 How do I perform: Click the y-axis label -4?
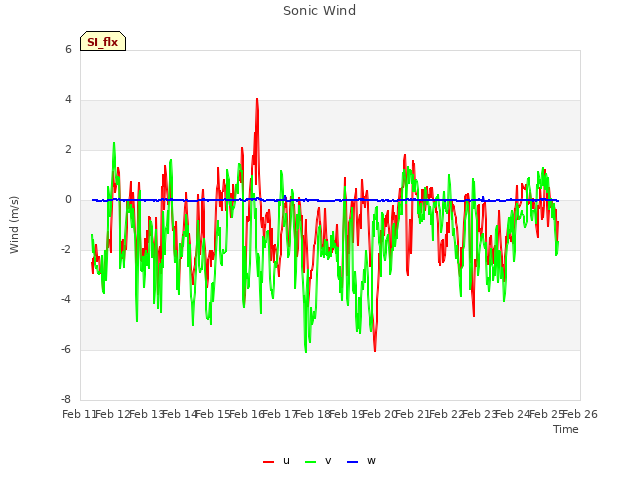(67, 300)
